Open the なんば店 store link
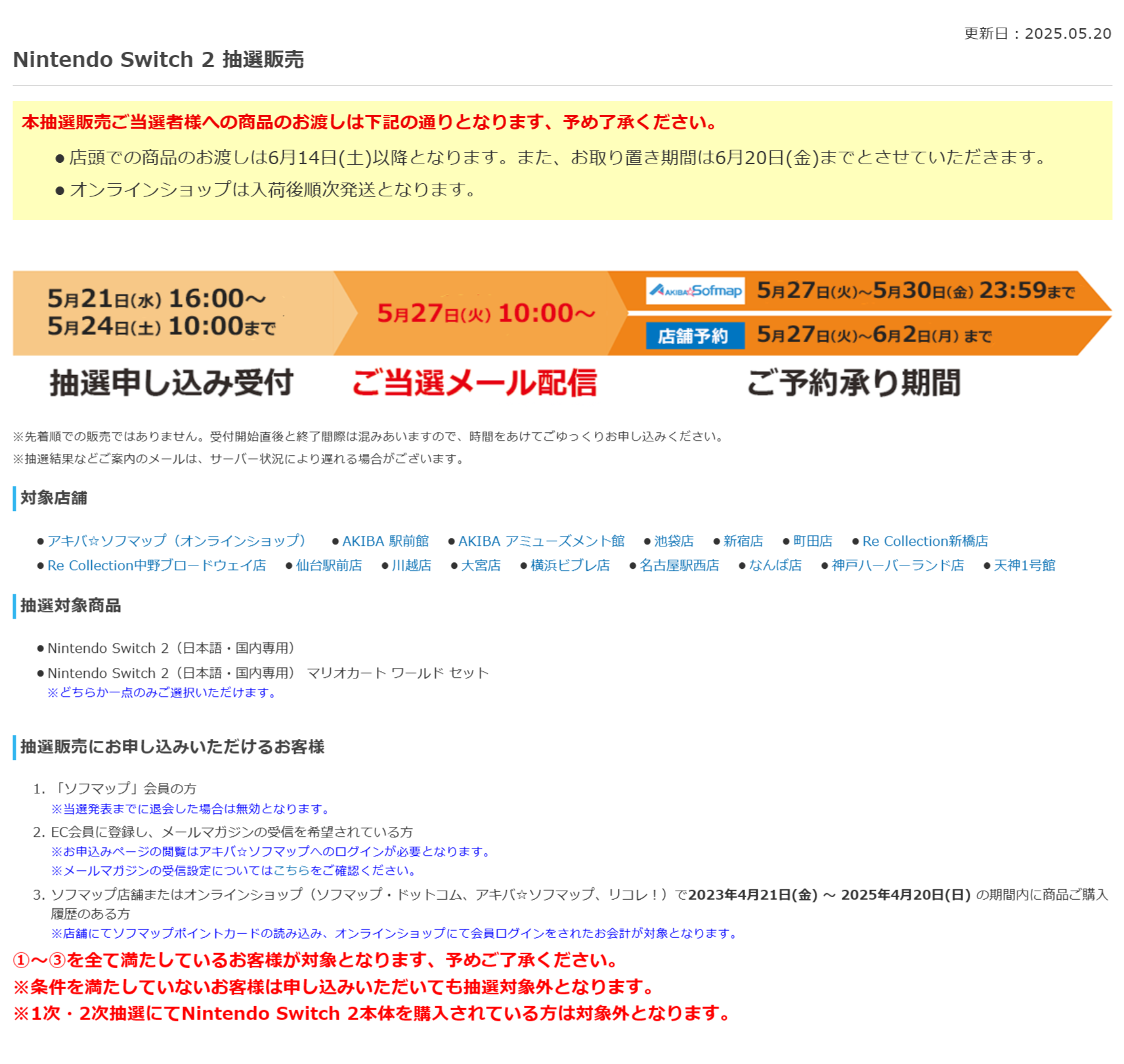This screenshot has width=1124, height=1064. (775, 565)
